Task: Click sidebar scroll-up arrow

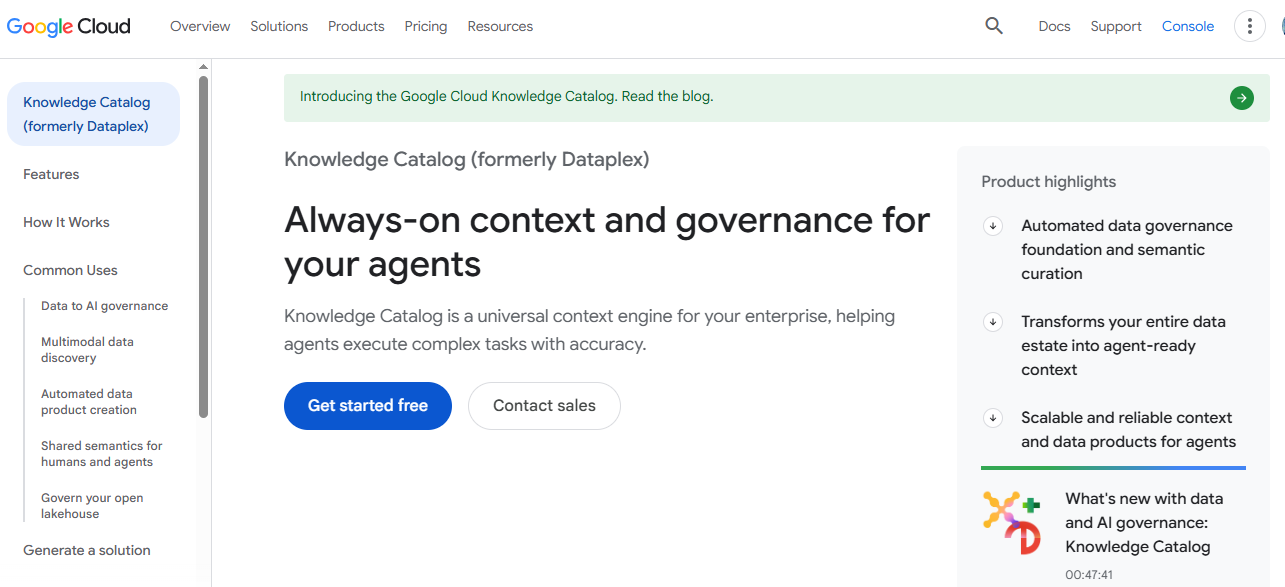Action: [x=204, y=67]
